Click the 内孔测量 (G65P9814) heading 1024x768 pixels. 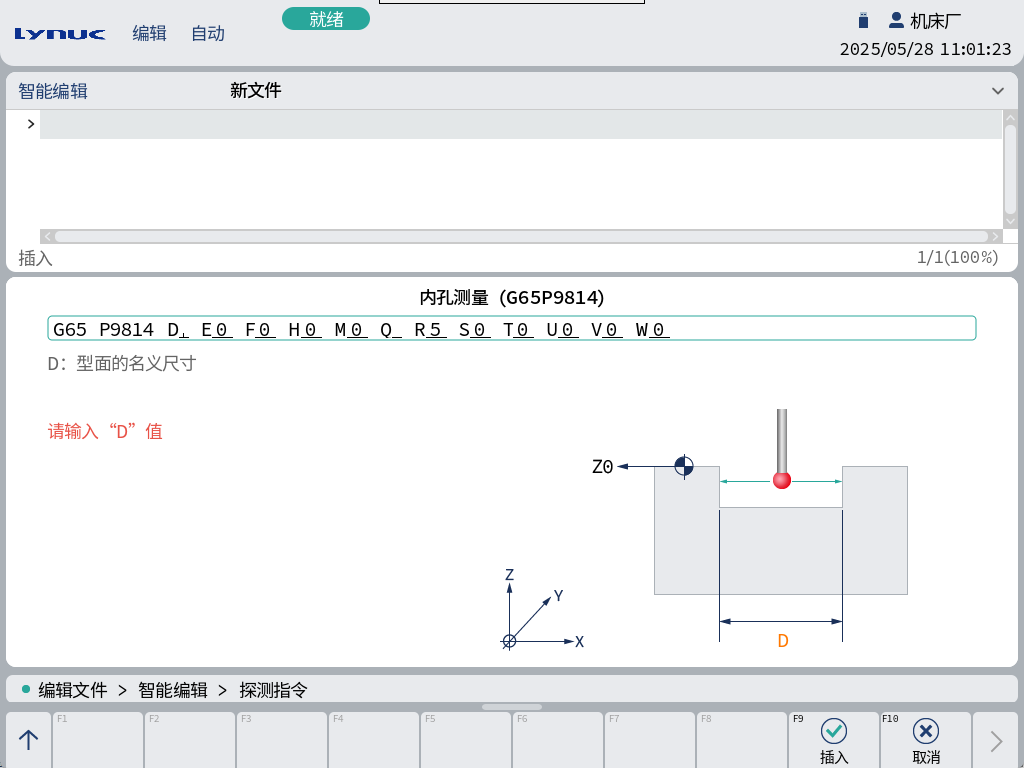[x=512, y=298]
